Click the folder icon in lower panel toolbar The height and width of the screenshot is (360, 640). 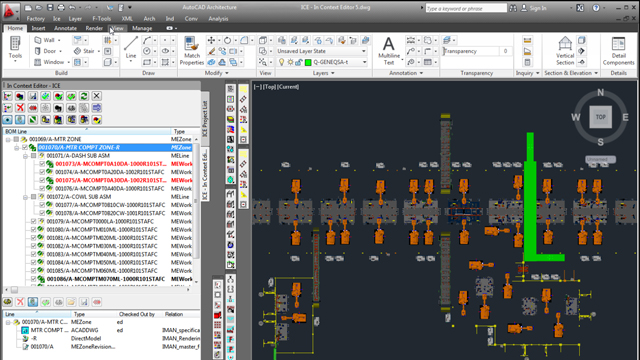71,302
